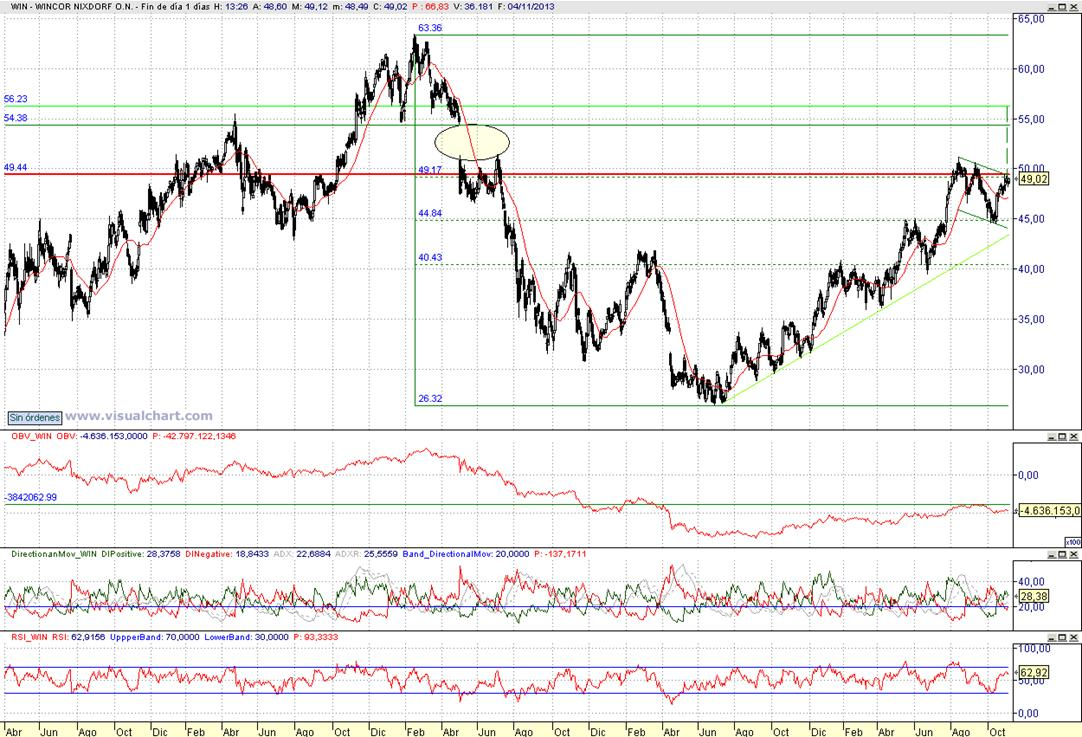Minimize the DirectionanMov_WIN panel
Image resolution: width=1082 pixels, height=737 pixels.
click(x=1052, y=555)
